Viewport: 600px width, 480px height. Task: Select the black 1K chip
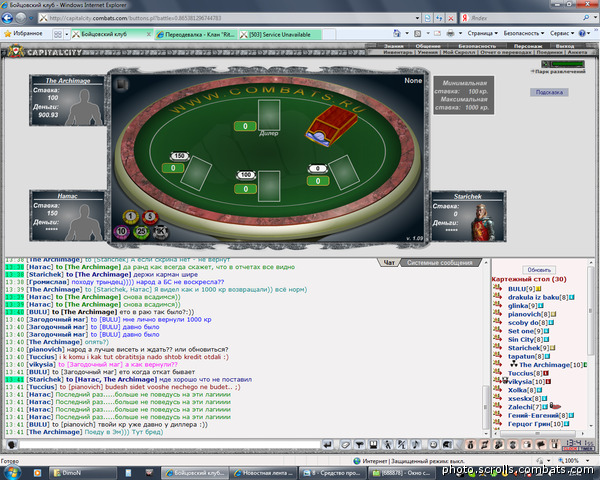coord(160,232)
